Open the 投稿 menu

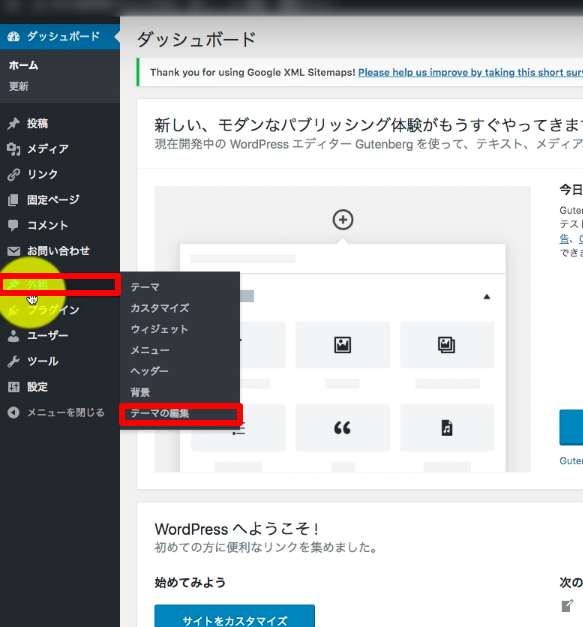click(x=60, y=124)
